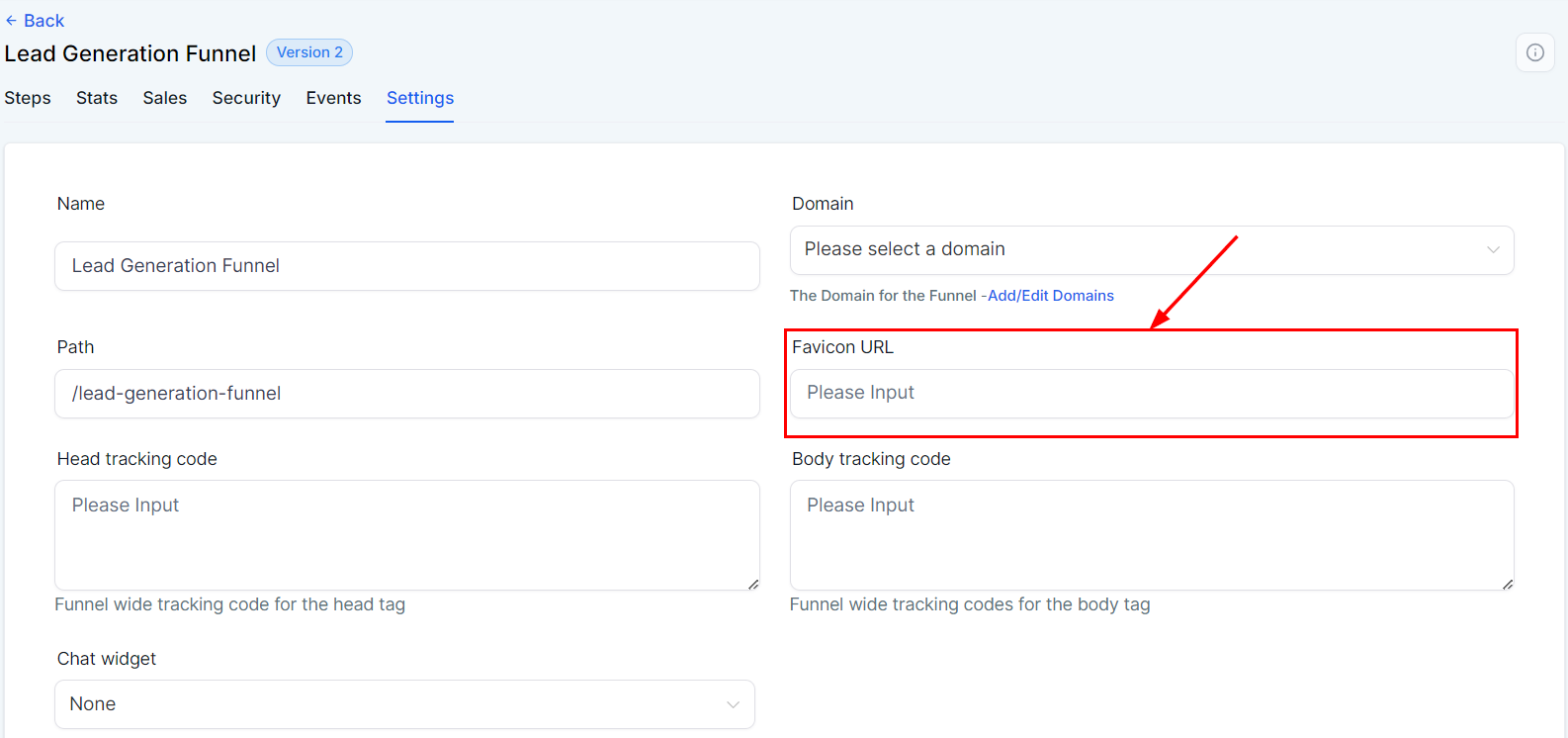1568x738 pixels.
Task: Go to the Events tab
Action: tap(333, 98)
